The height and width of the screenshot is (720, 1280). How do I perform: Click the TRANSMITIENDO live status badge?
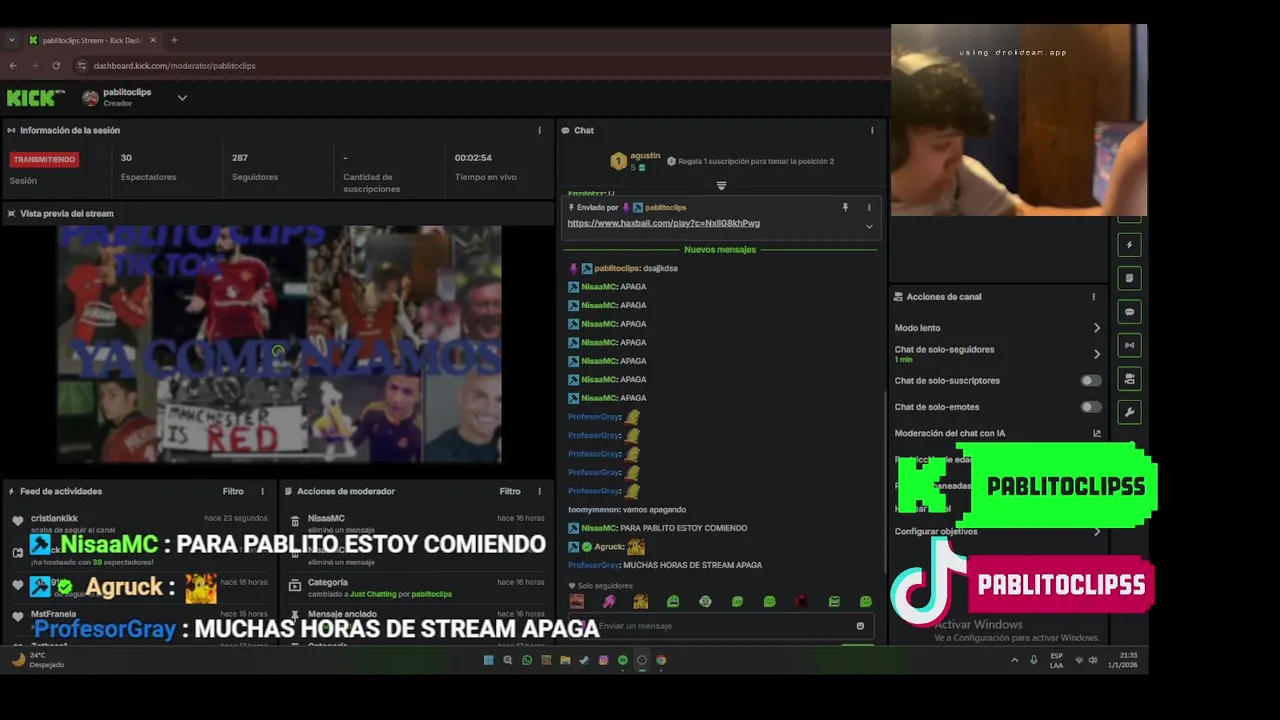(44, 159)
